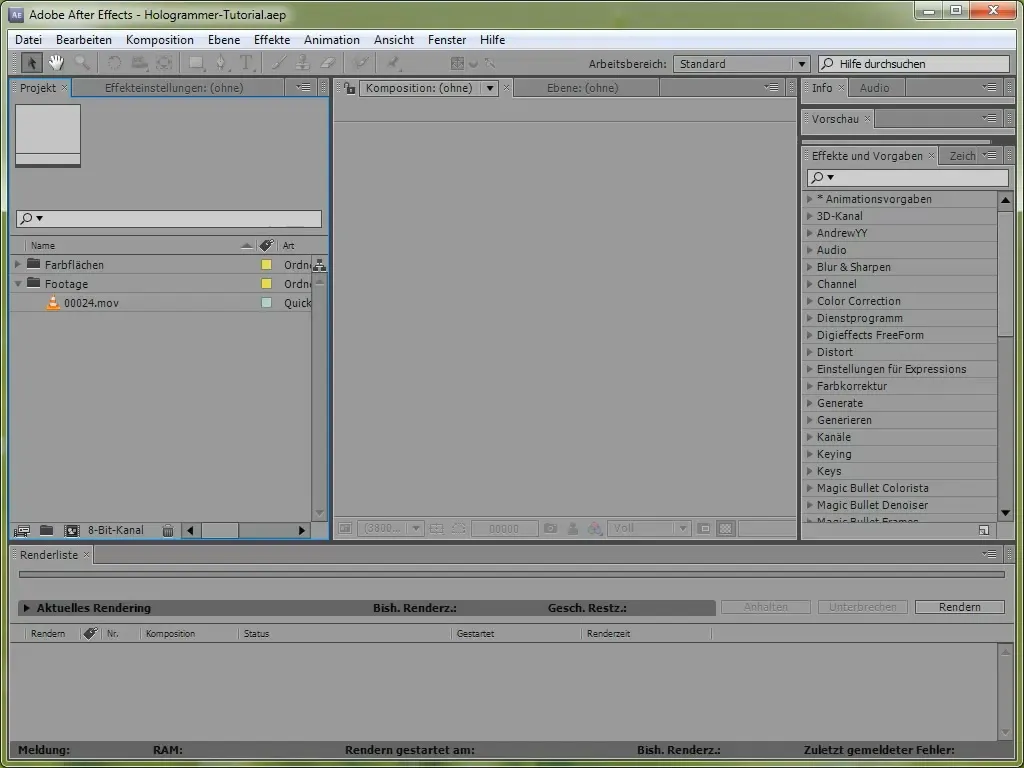The width and height of the screenshot is (1024, 768).
Task: Expand the Farbflächen folder
Action: tap(18, 264)
